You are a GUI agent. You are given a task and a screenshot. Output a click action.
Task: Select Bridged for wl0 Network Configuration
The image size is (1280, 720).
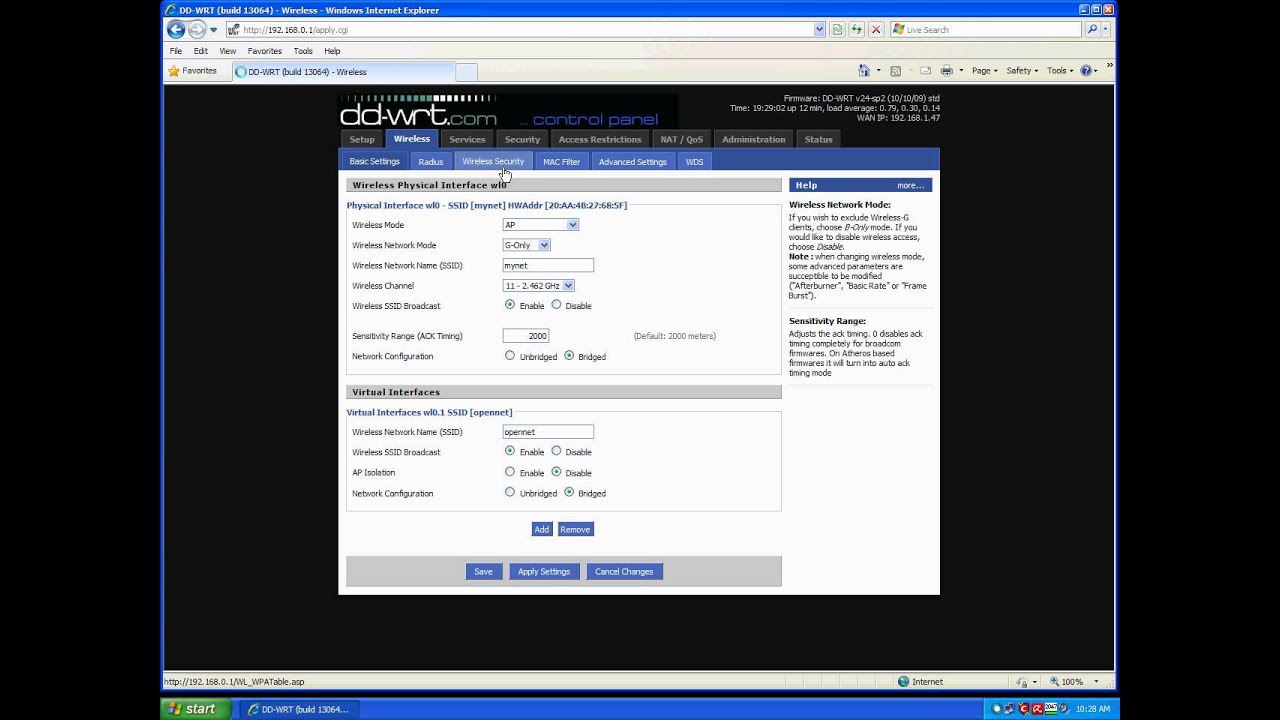coord(569,356)
